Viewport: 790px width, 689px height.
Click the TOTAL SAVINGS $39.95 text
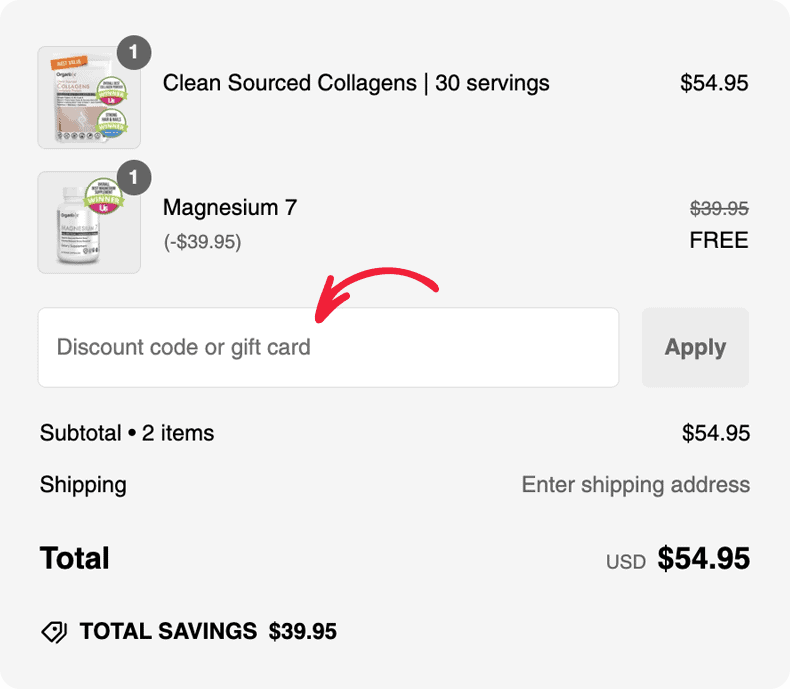208,632
